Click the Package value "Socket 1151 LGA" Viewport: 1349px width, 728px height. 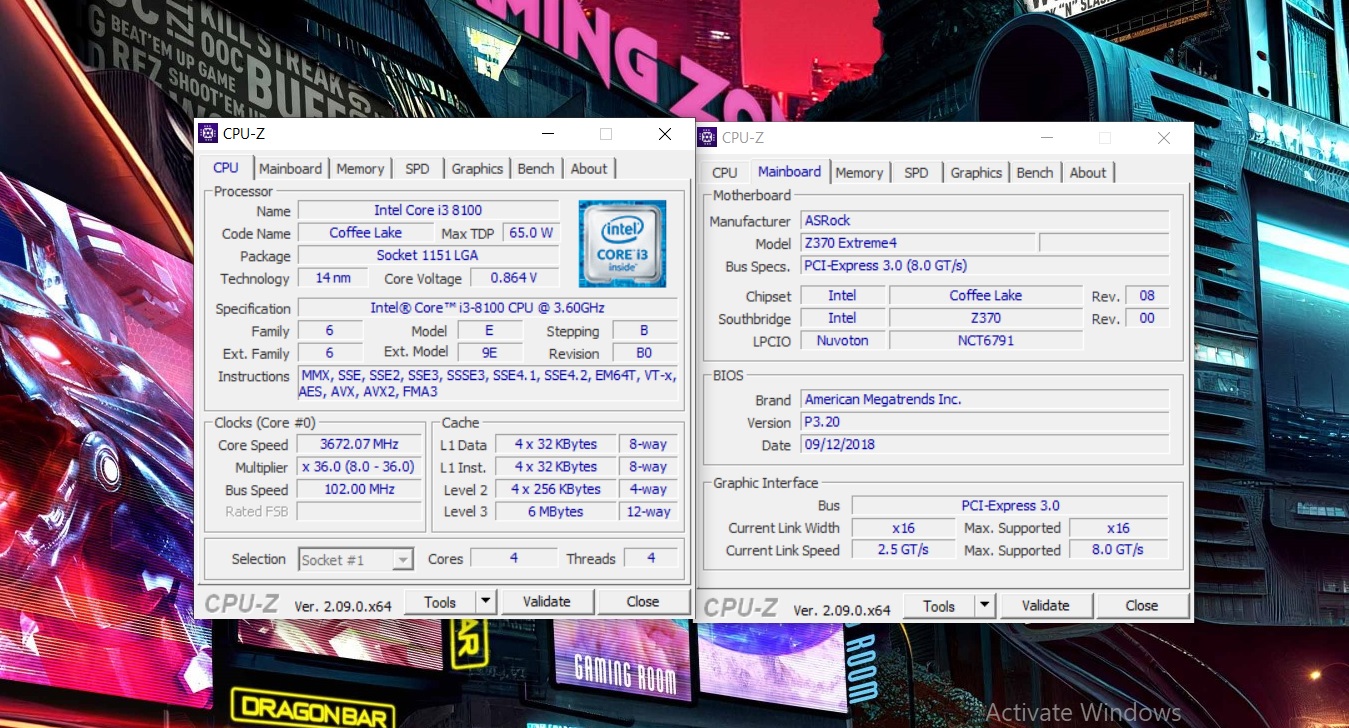click(428, 256)
